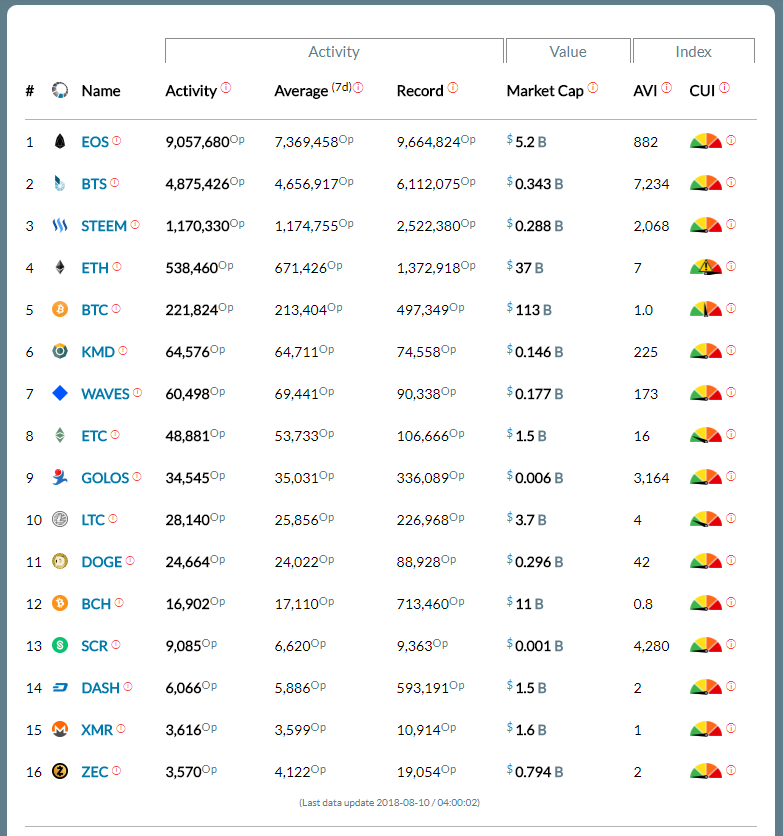Click the info icon next to CUI header

(724, 87)
